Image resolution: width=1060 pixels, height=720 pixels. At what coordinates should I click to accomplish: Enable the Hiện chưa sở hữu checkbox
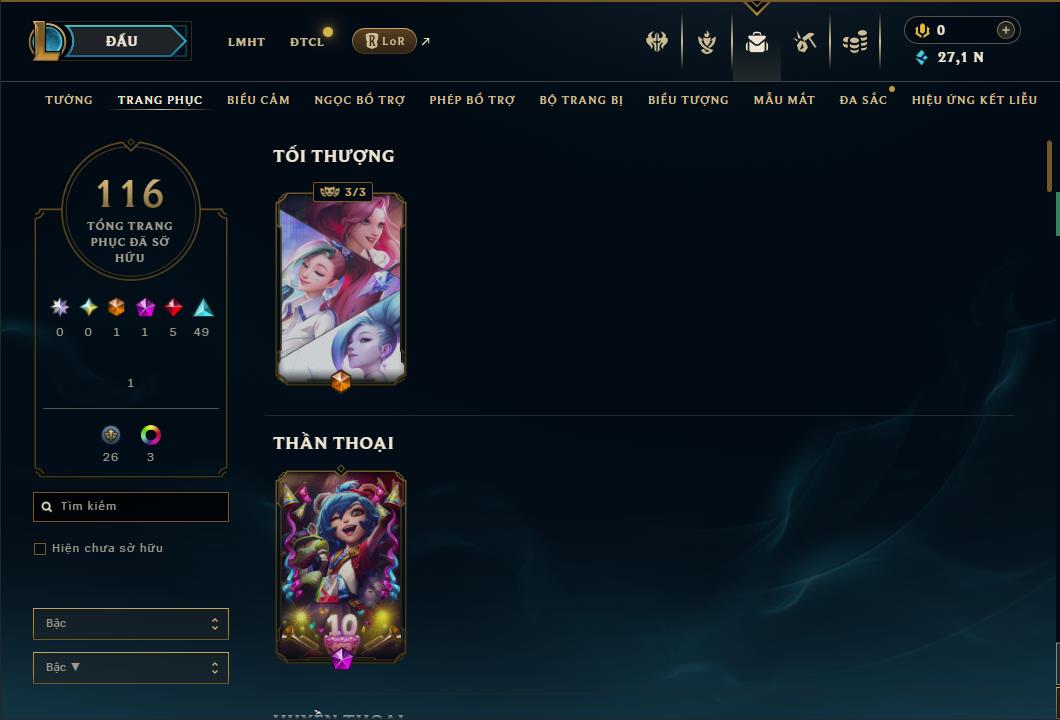coord(40,548)
